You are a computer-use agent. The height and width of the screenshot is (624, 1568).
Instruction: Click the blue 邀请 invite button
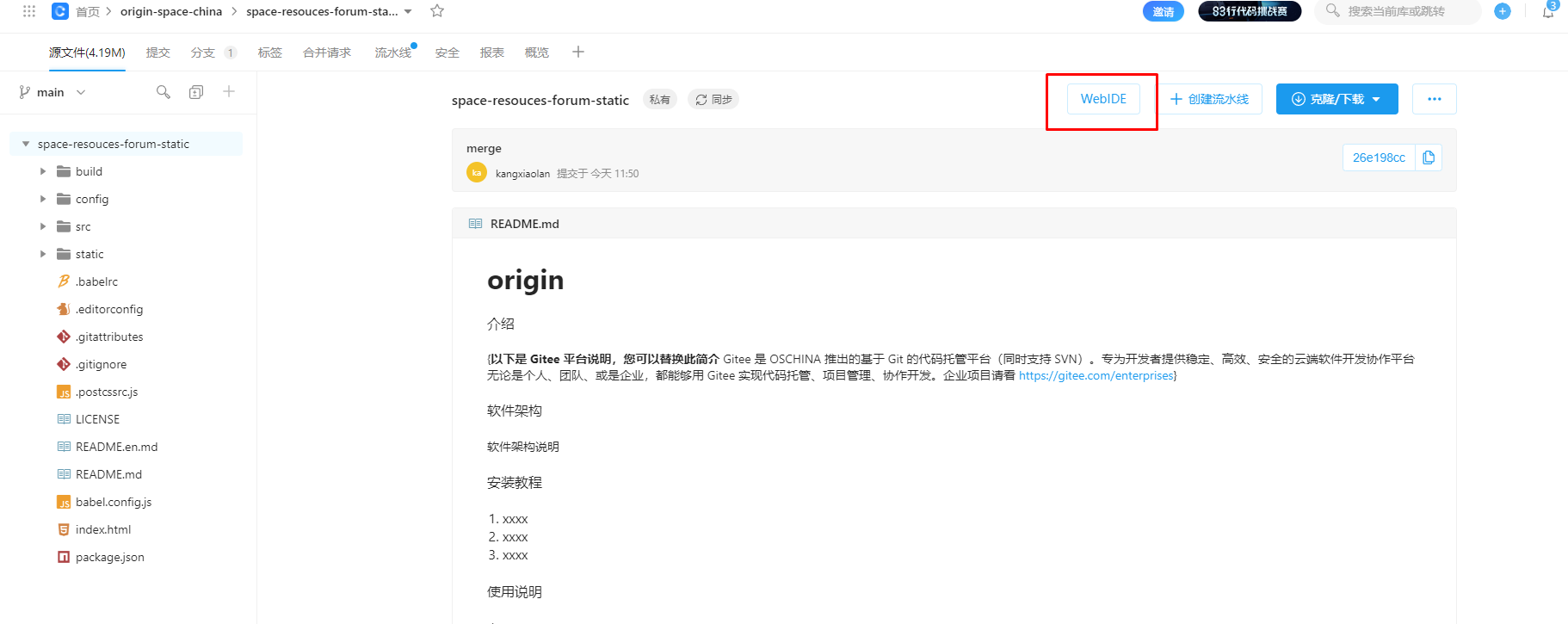pyautogui.click(x=1164, y=11)
